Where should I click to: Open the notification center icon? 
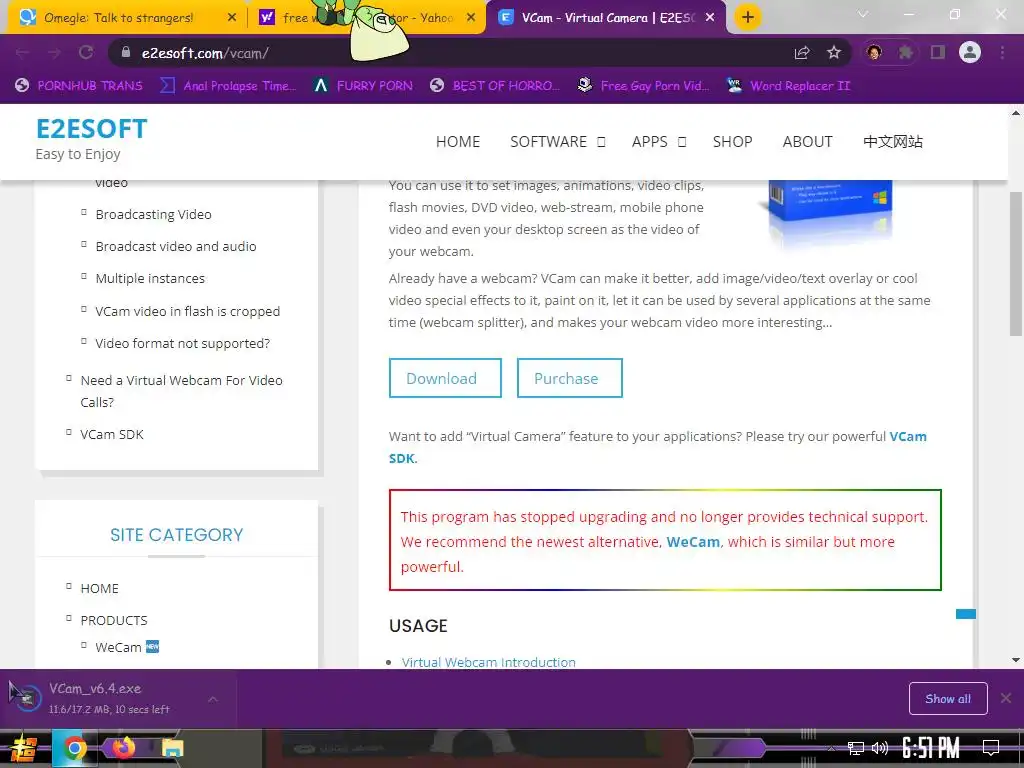pyautogui.click(x=991, y=748)
